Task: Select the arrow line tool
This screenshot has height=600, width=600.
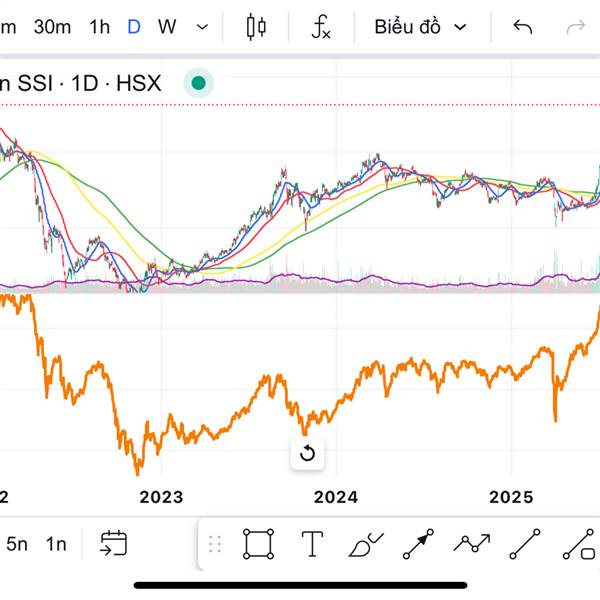Action: [x=418, y=544]
